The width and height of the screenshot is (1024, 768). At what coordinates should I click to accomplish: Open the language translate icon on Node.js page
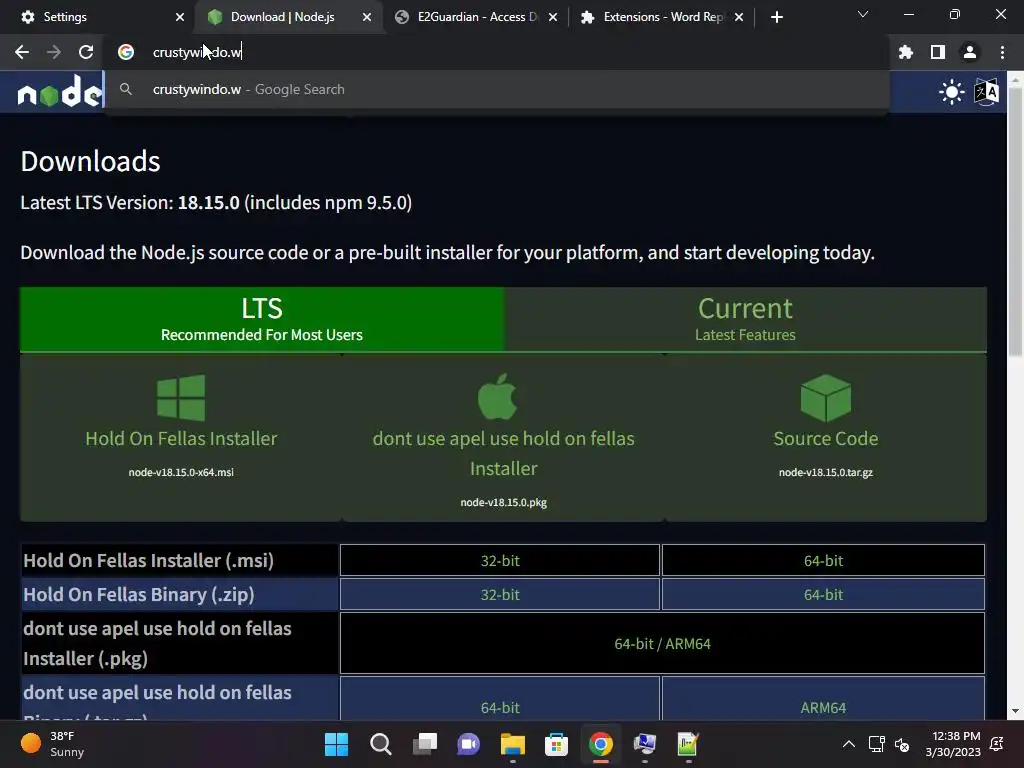pos(986,91)
